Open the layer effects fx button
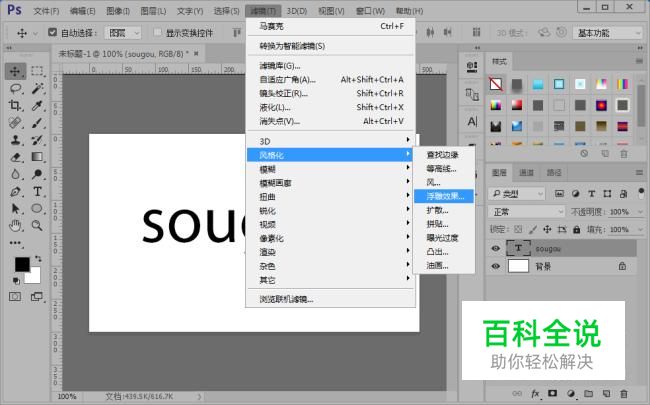Image resolution: width=650 pixels, height=405 pixels. point(535,393)
